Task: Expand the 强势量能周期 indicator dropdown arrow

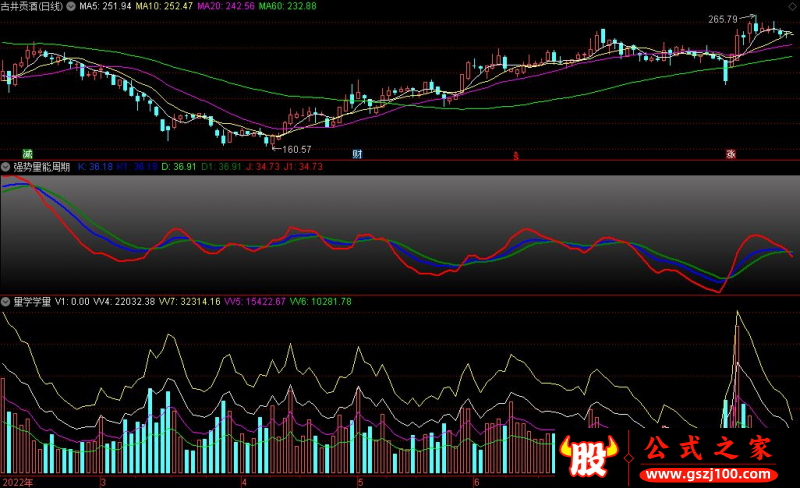Action: tap(6, 167)
